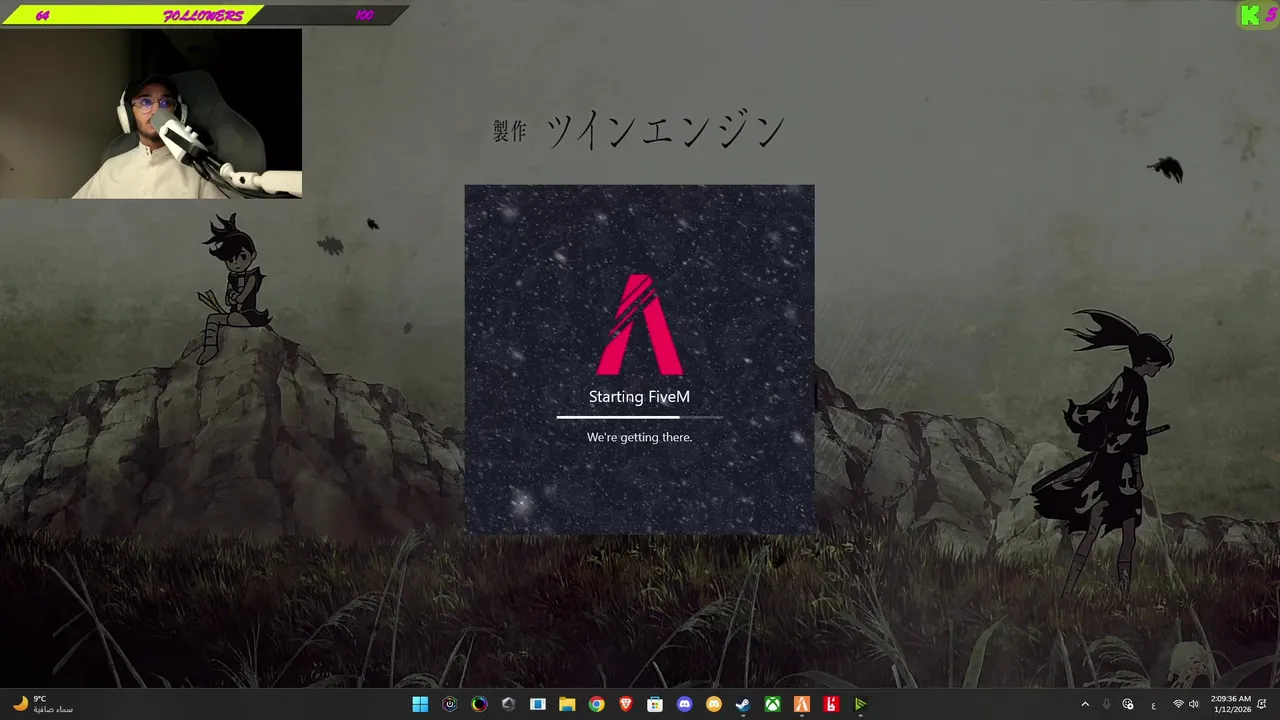
Task: Open the gray polygon taskbar app
Action: click(508, 704)
